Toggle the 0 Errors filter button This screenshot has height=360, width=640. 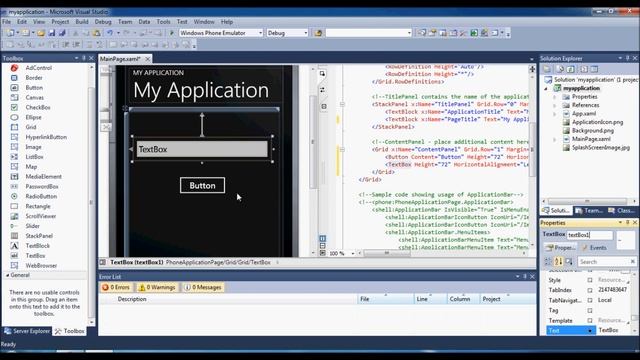(x=116, y=287)
